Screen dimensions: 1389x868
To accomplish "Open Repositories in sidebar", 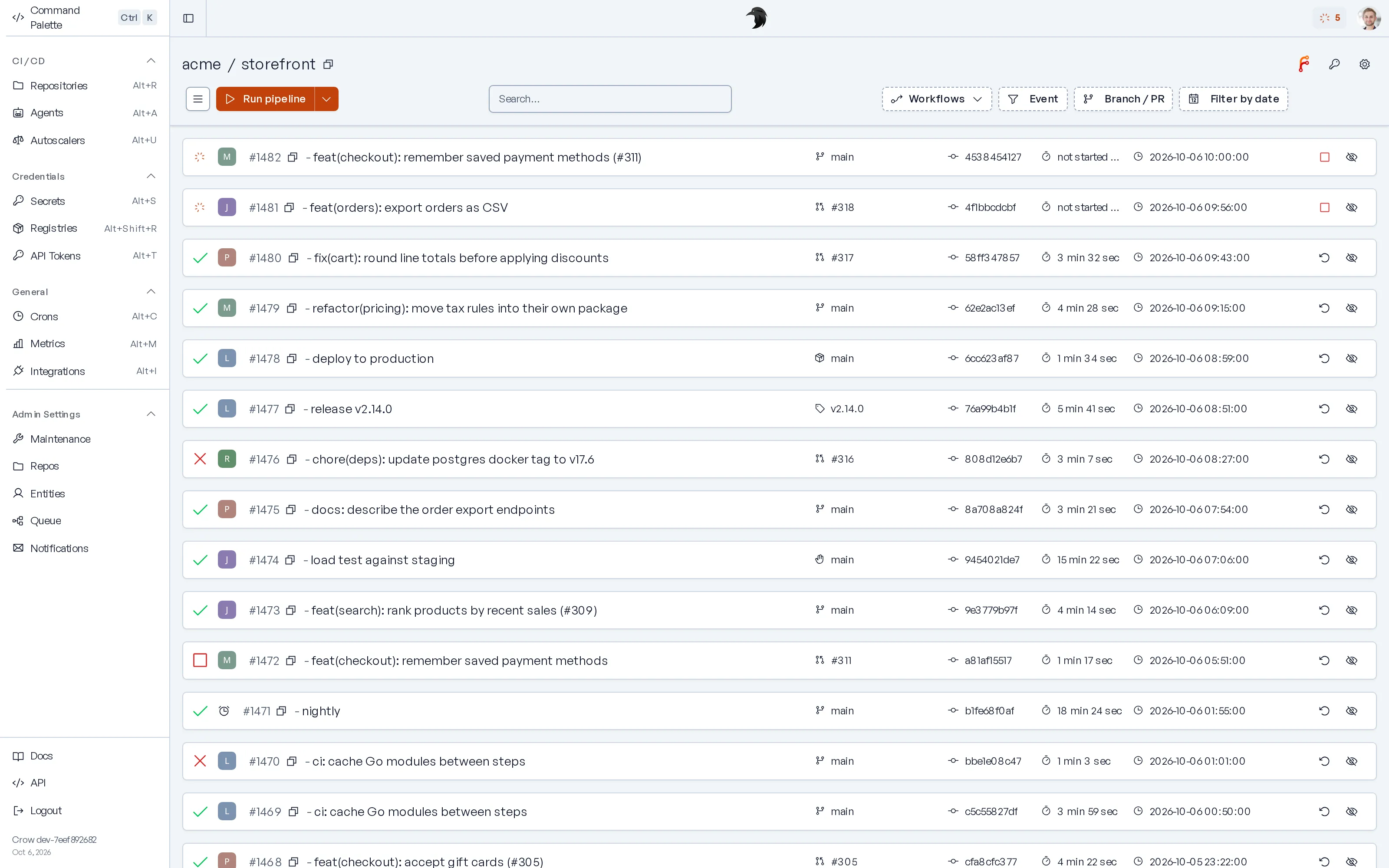I will pos(84,85).
